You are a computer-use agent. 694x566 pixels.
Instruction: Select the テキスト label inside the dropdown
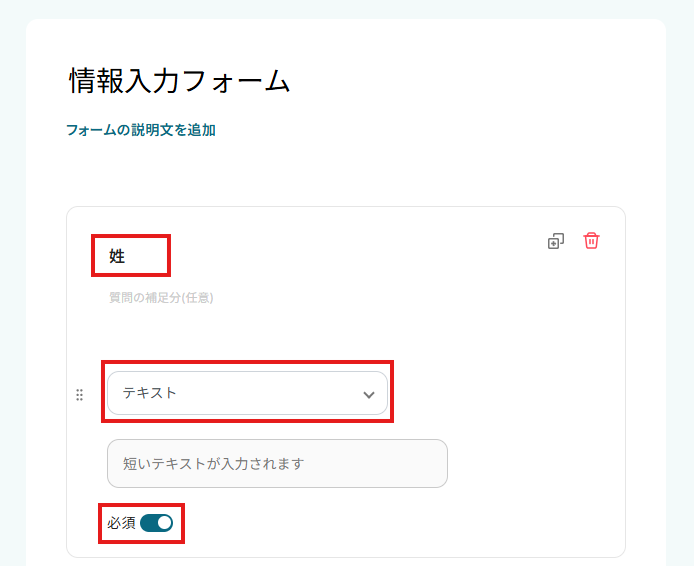point(150,393)
